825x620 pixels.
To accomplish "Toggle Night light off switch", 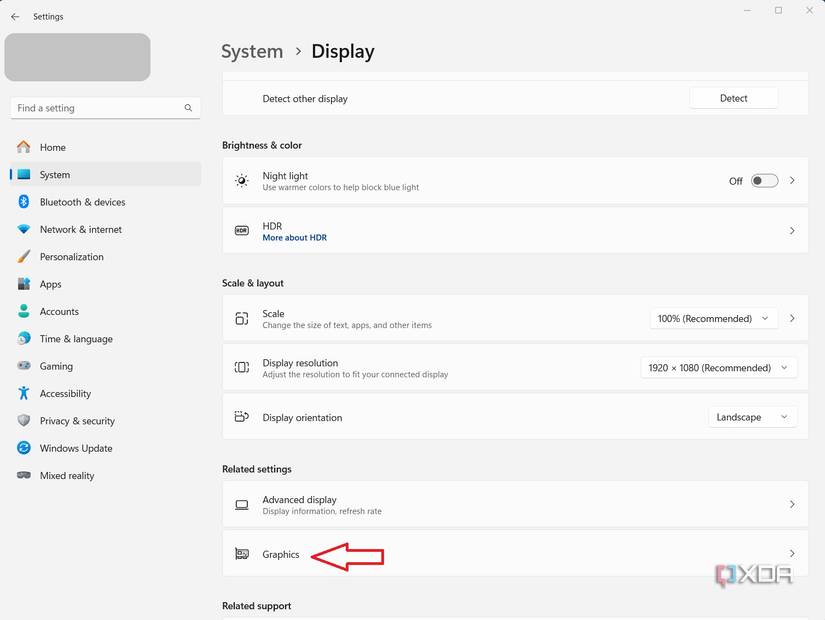I will pos(763,180).
